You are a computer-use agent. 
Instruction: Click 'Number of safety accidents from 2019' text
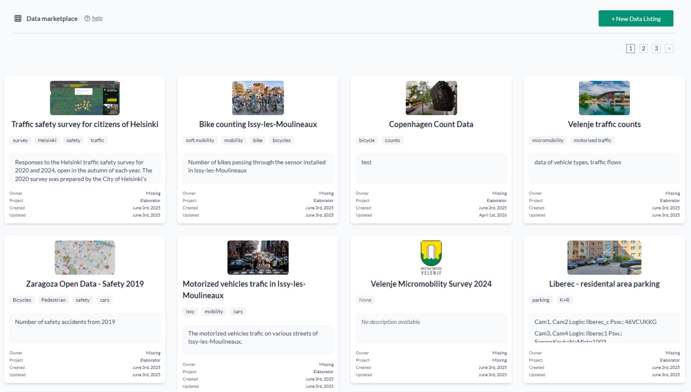pyautogui.click(x=65, y=322)
